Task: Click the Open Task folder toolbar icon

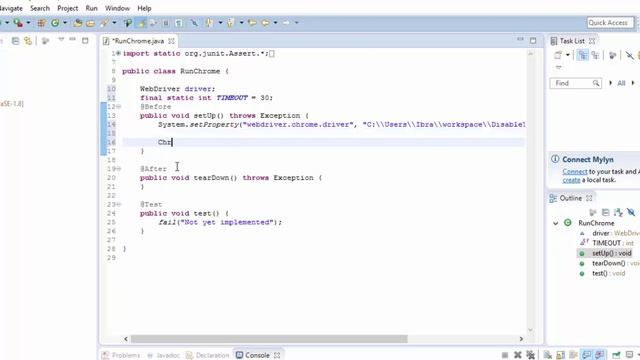Action: tap(90, 23)
